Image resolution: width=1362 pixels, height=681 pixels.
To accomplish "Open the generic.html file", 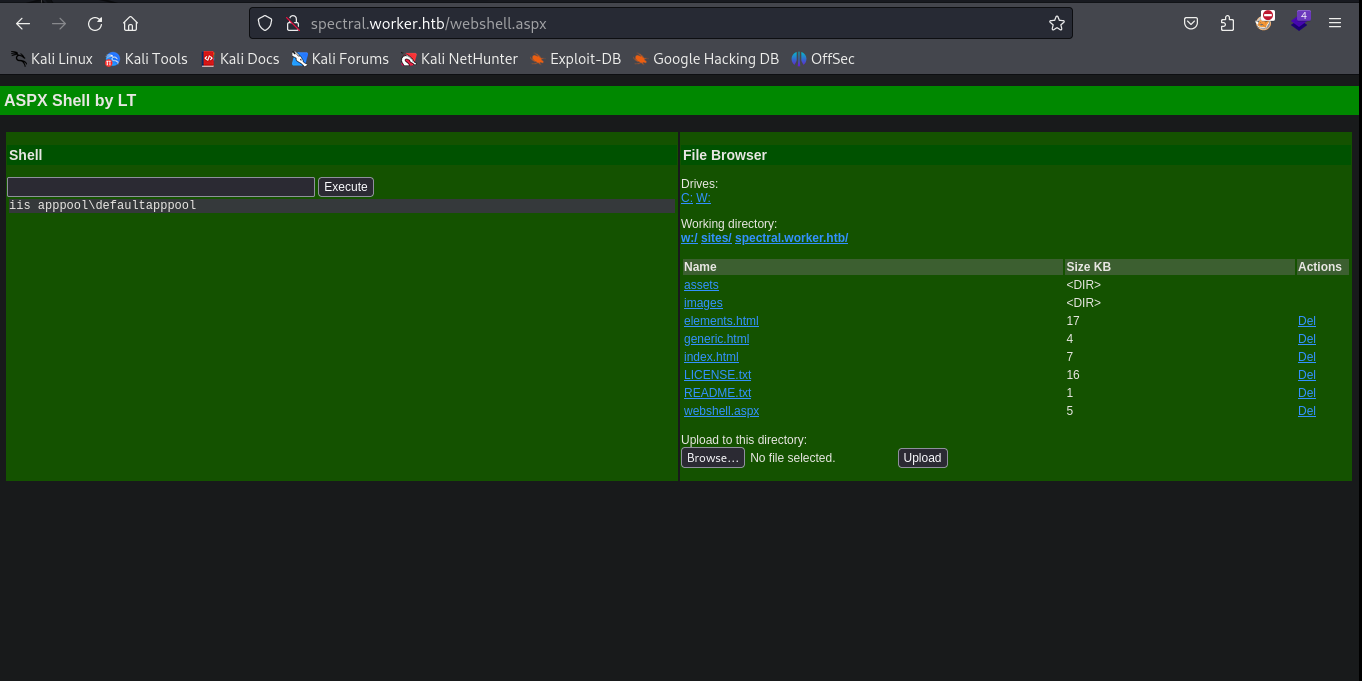I will [x=716, y=339].
